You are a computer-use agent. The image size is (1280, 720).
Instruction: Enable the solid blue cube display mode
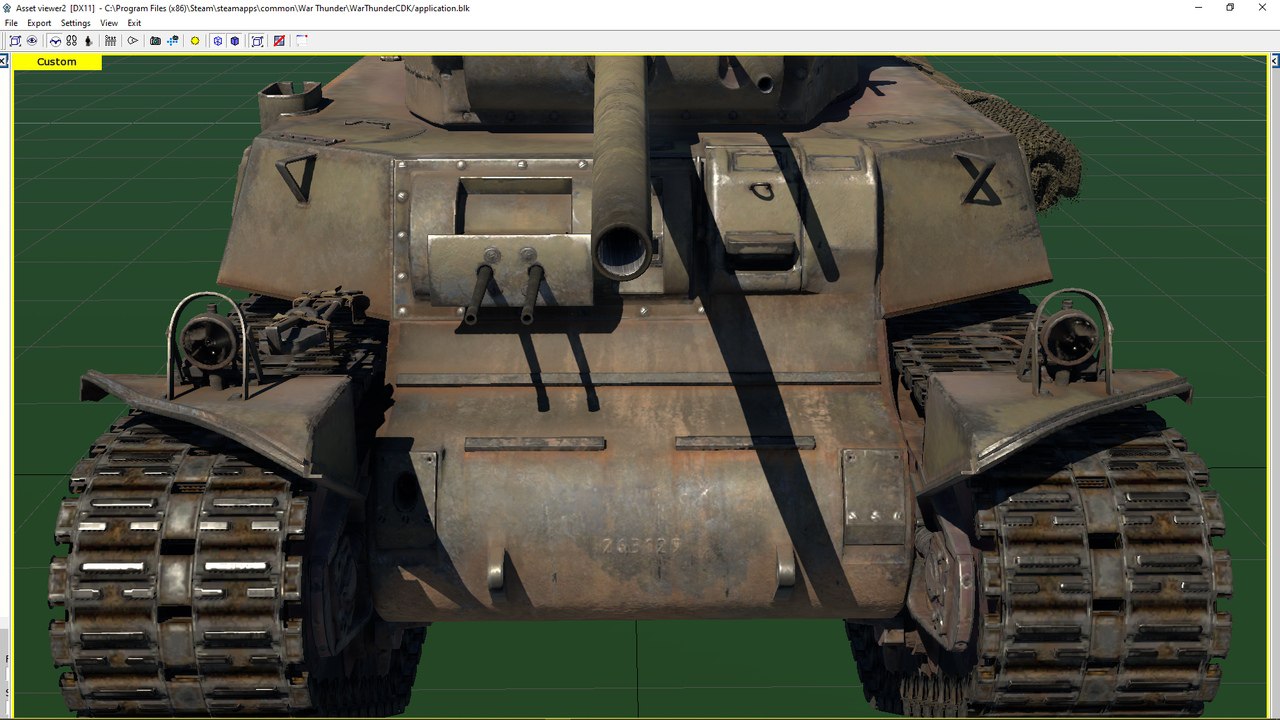(234, 41)
